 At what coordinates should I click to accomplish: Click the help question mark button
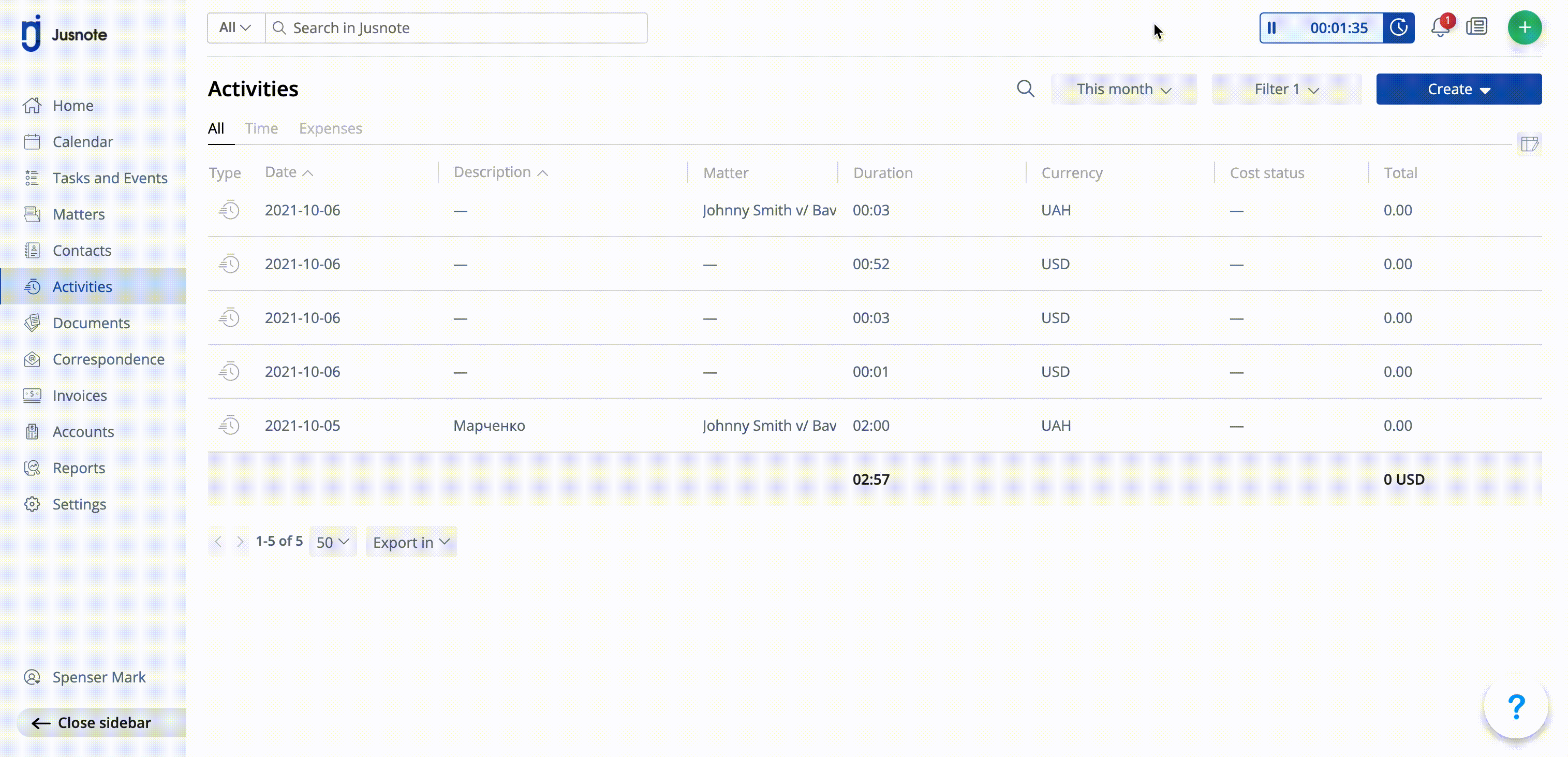[x=1516, y=706]
